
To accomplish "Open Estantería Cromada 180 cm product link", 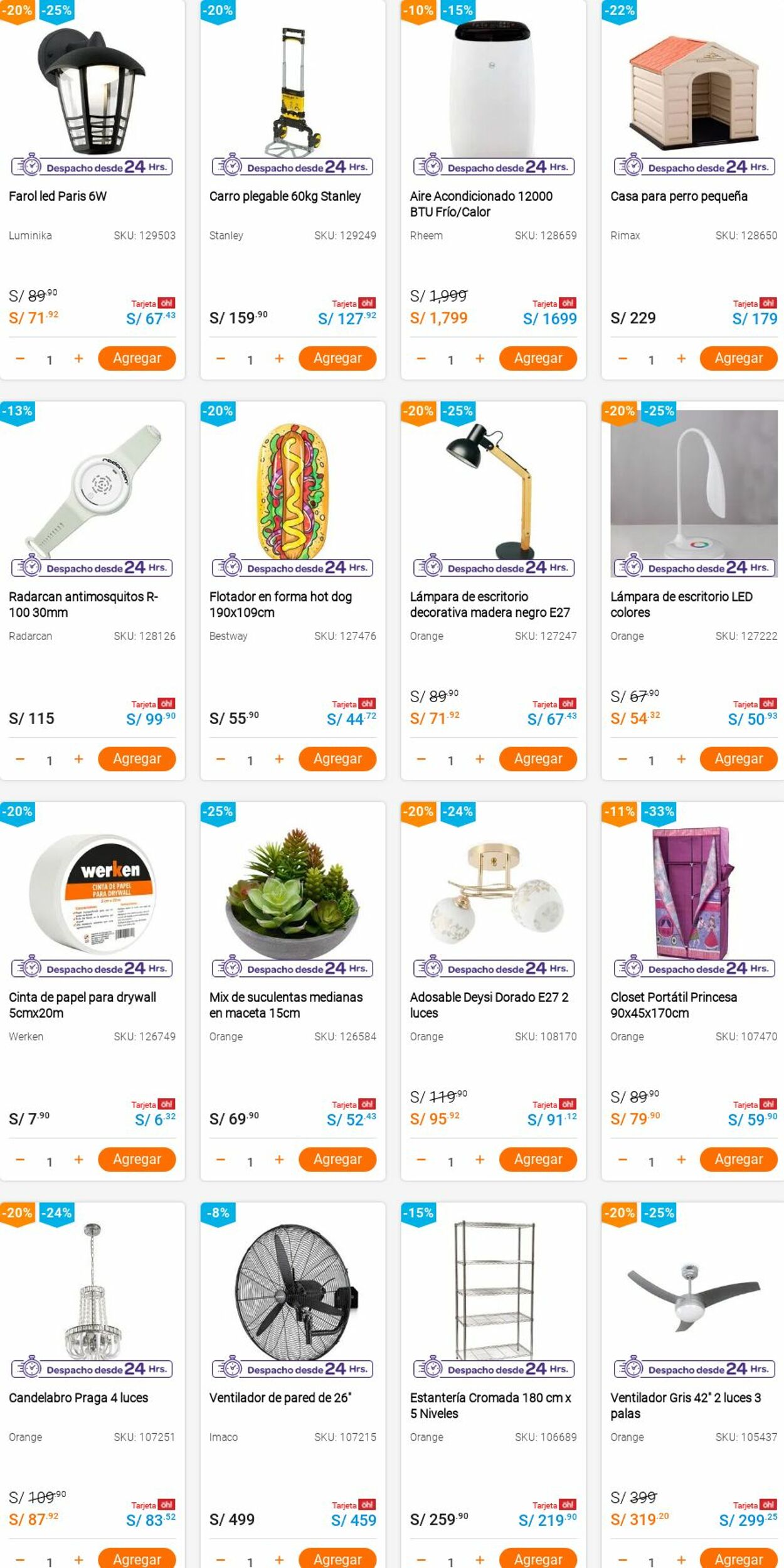I will point(490,1405).
